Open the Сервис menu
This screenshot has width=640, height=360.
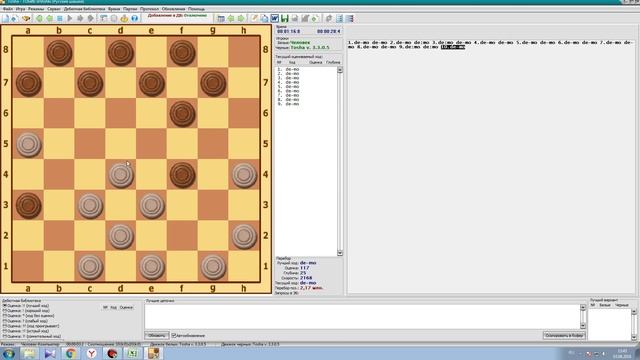coord(53,9)
